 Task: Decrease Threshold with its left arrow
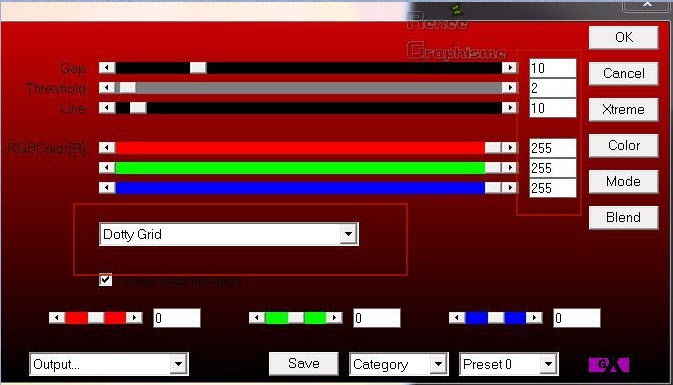coord(107,88)
